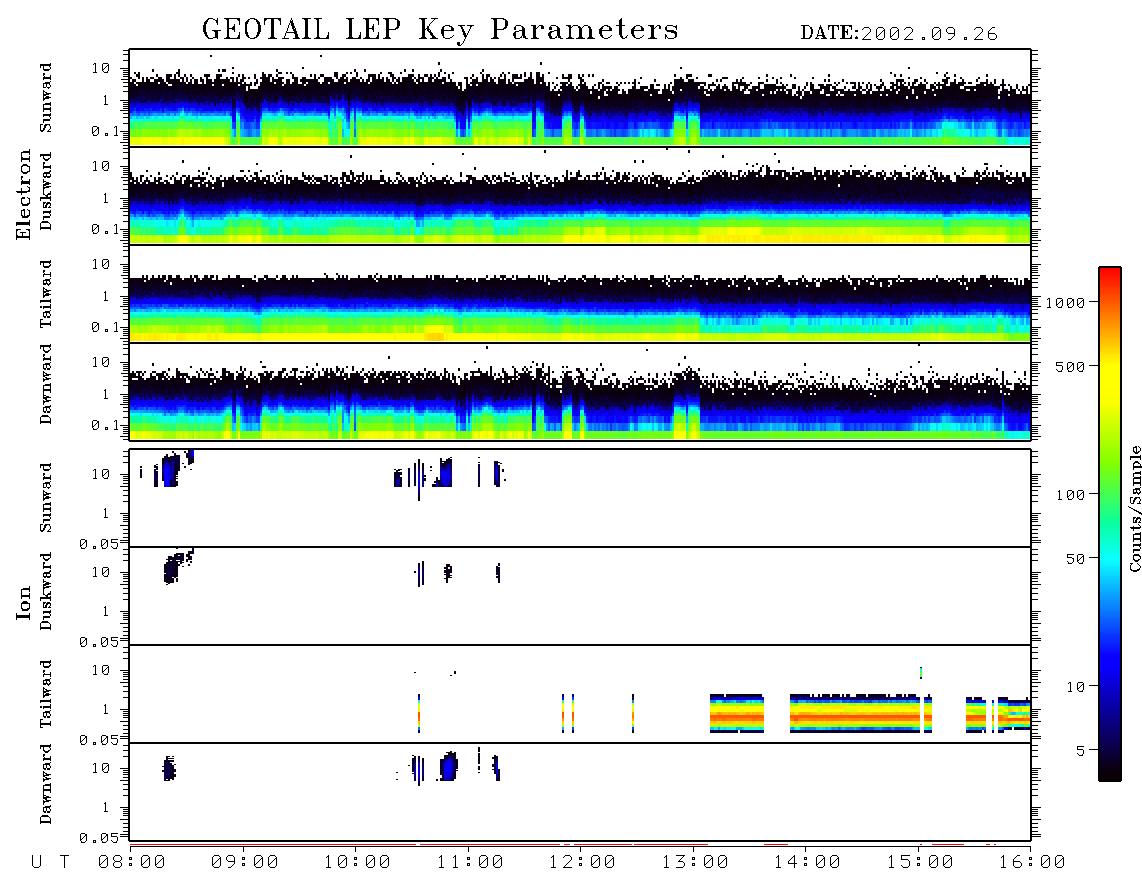The image size is (1142, 880).
Task: Click the 08:00 time axis label
Action: point(132,863)
